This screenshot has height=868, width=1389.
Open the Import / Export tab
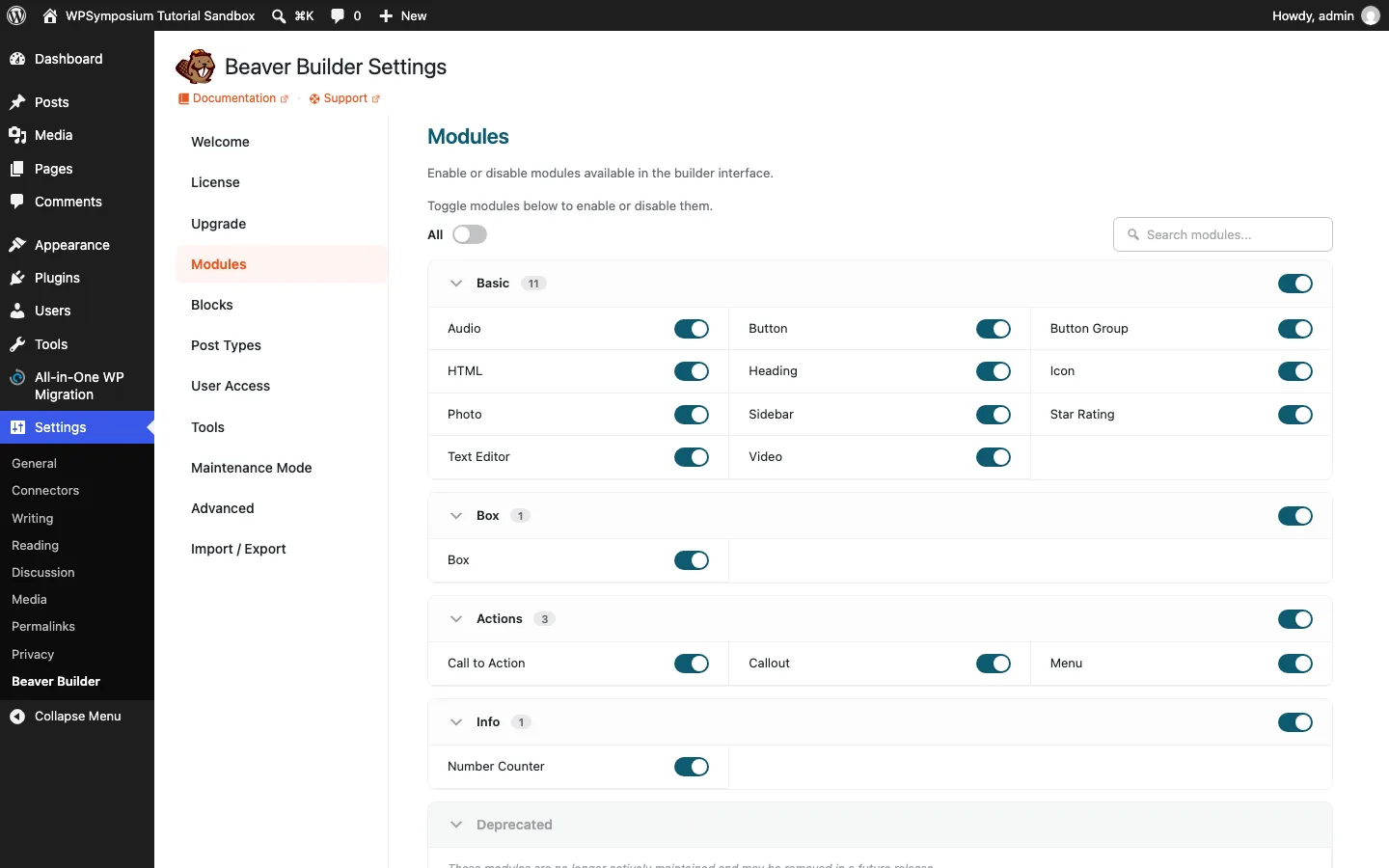pyautogui.click(x=282, y=549)
